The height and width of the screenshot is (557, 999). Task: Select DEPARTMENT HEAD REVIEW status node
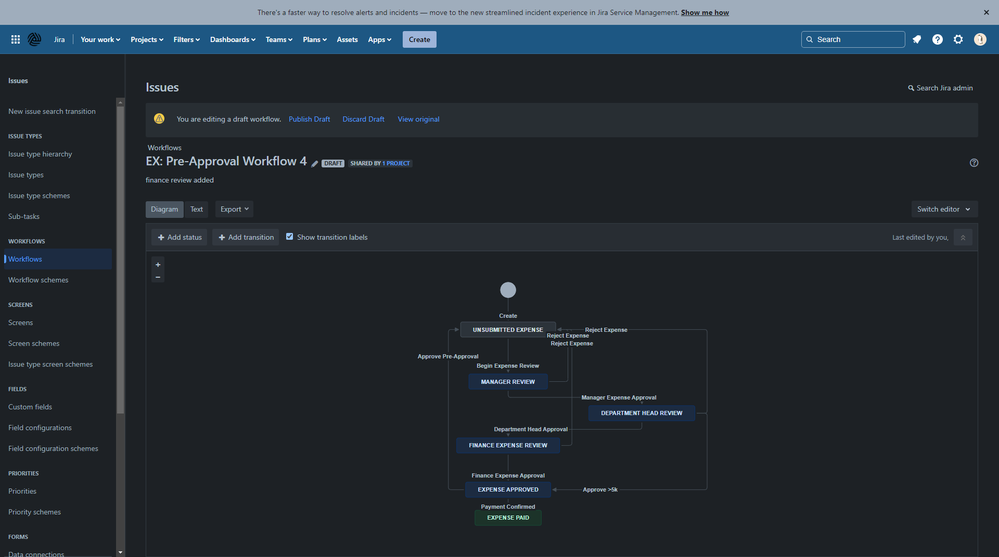[642, 413]
